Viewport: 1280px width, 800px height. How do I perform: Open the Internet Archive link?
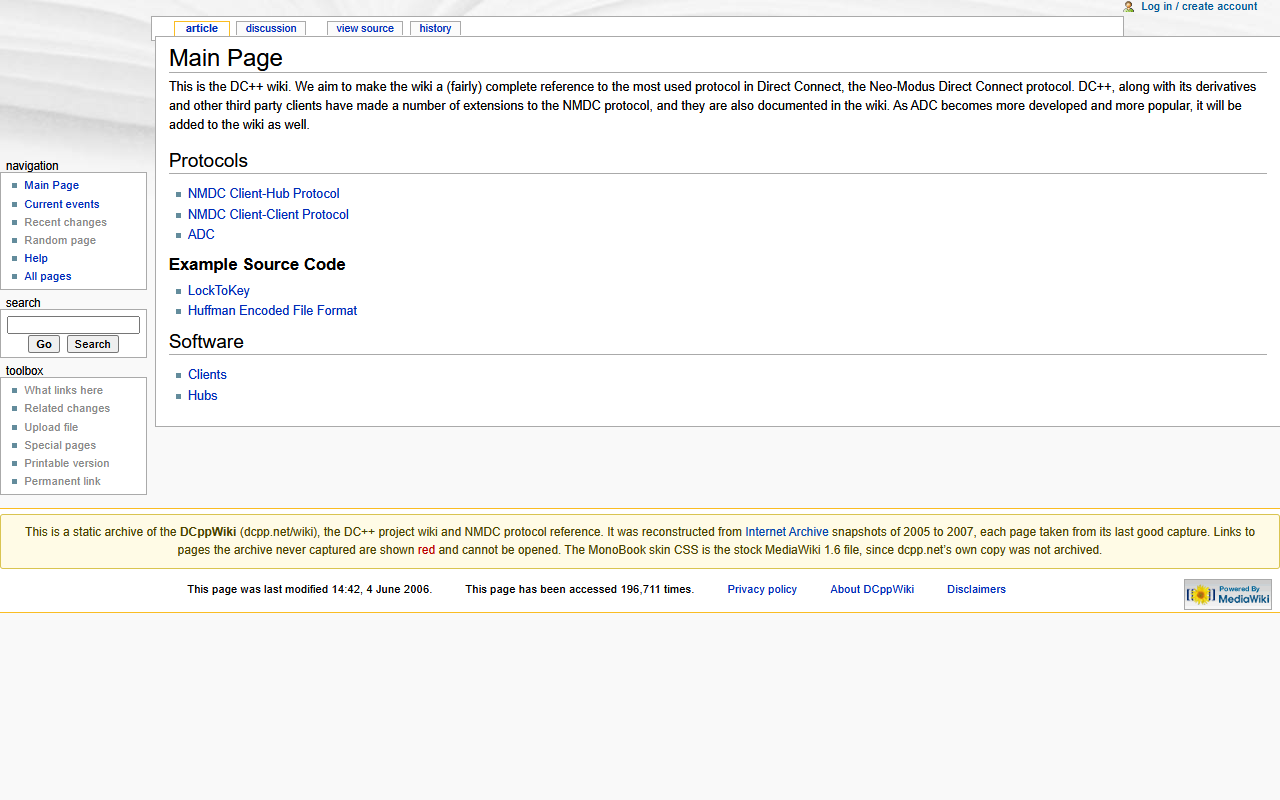787,532
